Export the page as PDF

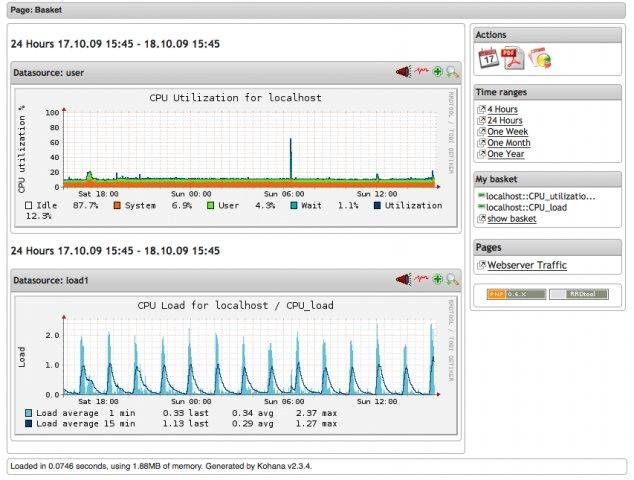tap(513, 59)
